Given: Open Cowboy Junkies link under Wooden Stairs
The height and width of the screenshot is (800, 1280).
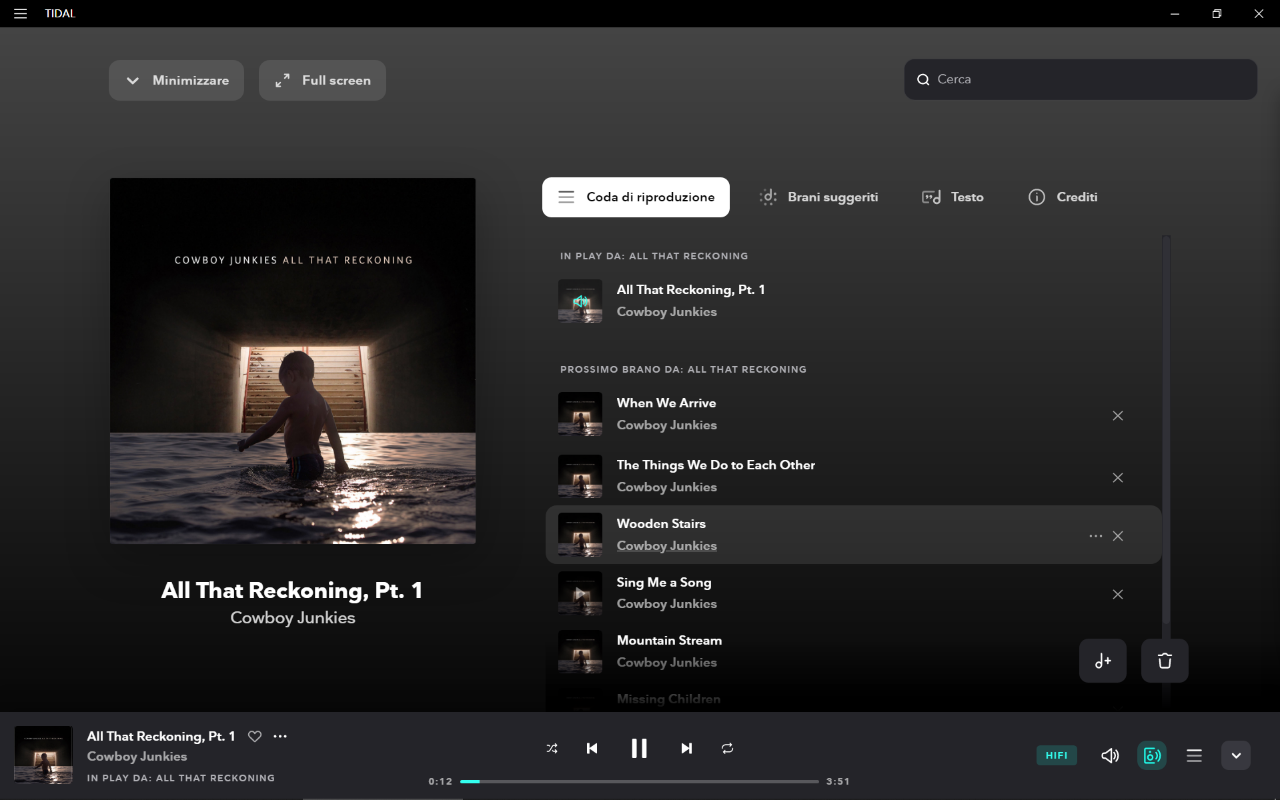Looking at the screenshot, I should click(x=666, y=546).
